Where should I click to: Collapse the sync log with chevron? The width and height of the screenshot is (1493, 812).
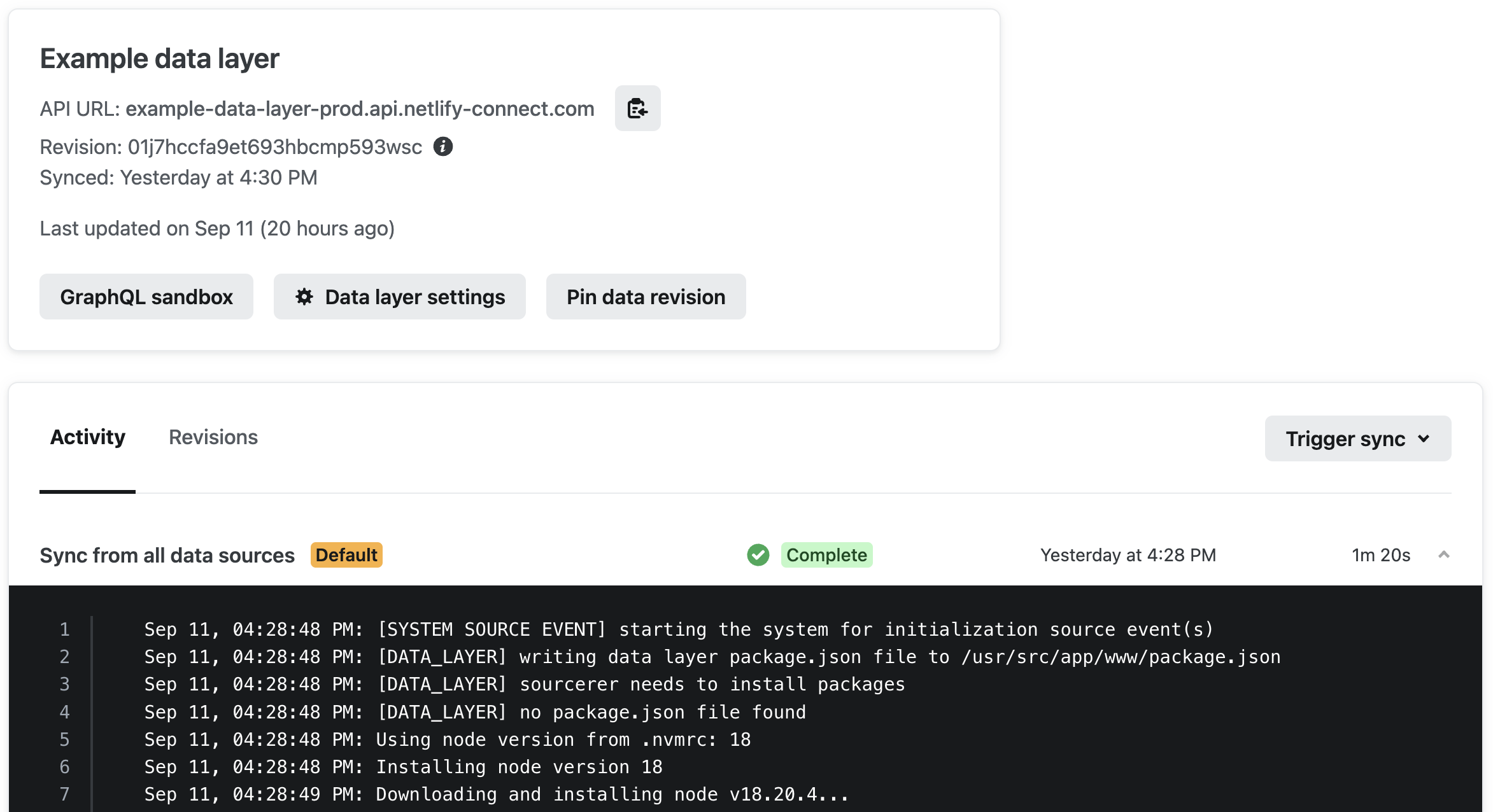(x=1444, y=555)
